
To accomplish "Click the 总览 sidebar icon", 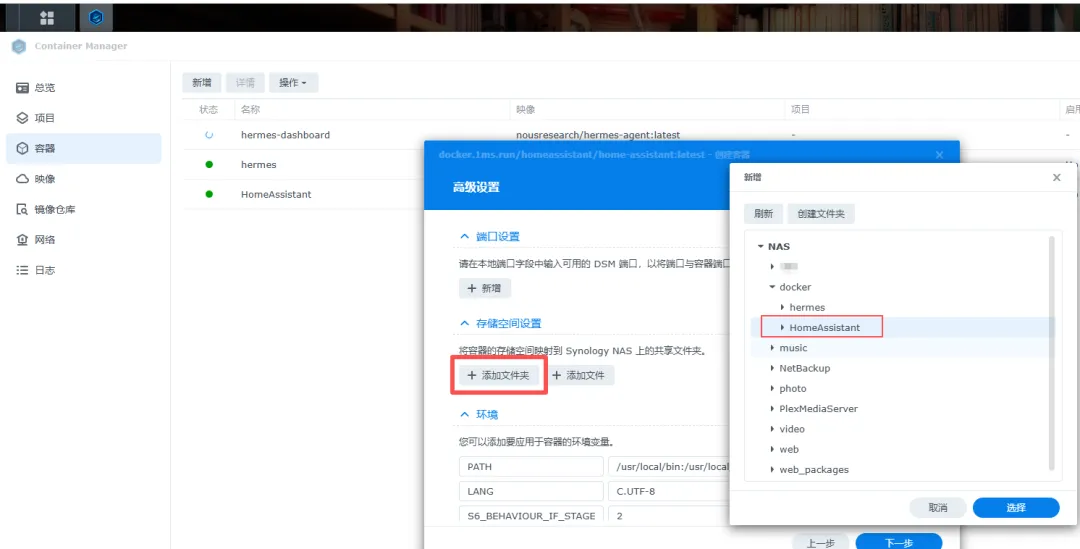I will coord(22,87).
